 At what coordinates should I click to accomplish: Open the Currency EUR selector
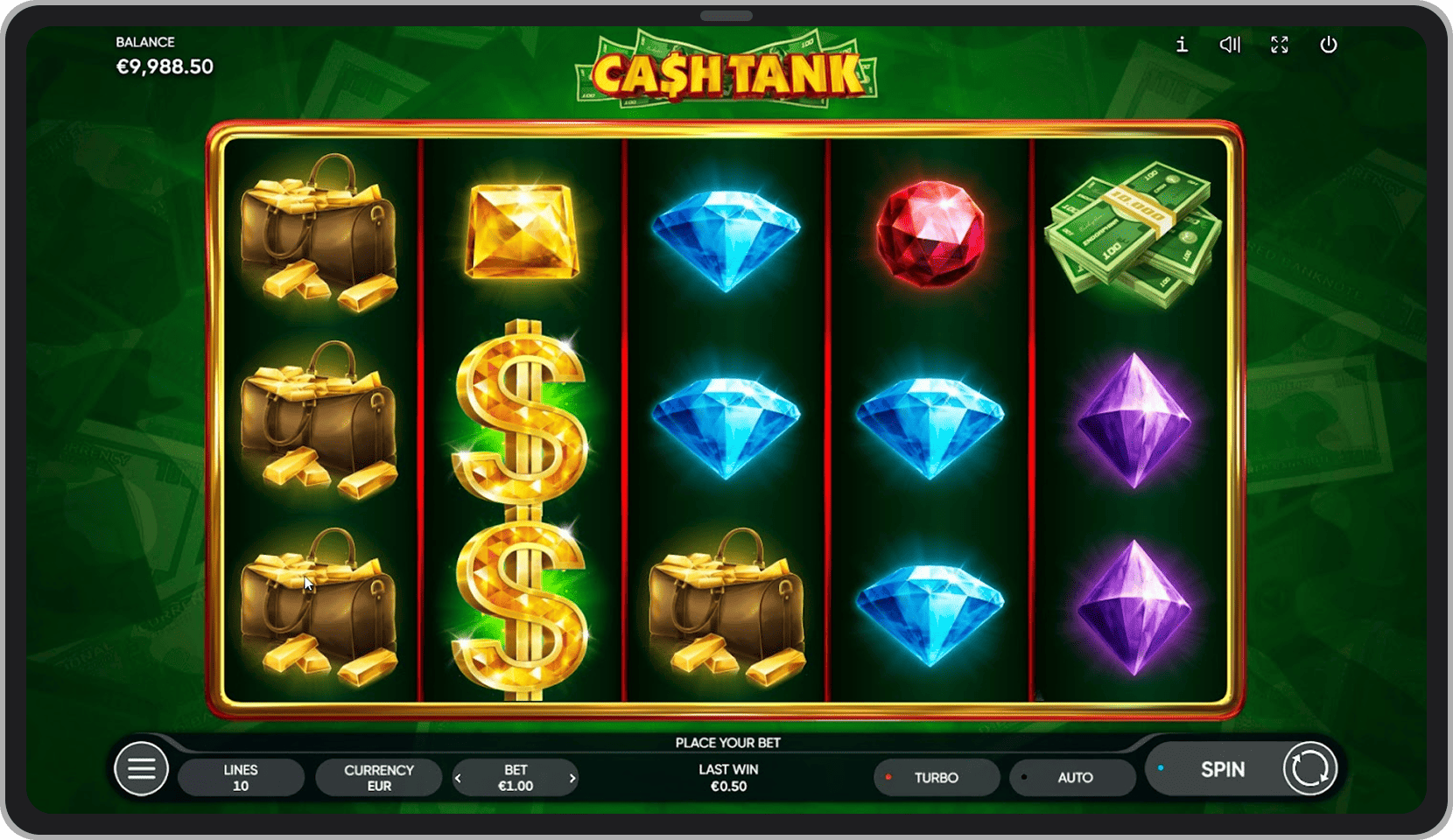coord(379,777)
